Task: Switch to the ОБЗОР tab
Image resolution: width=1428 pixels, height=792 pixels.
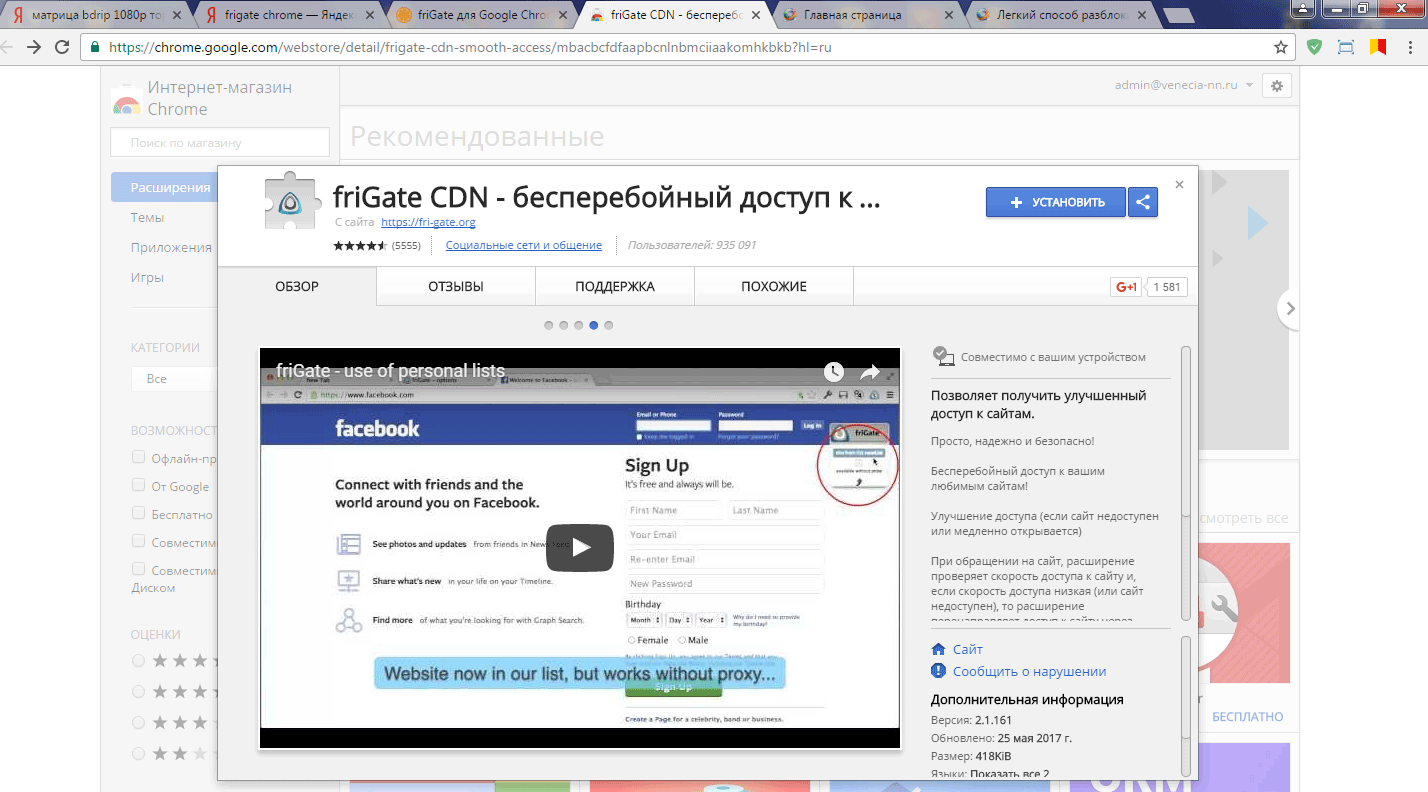Action: [x=297, y=286]
